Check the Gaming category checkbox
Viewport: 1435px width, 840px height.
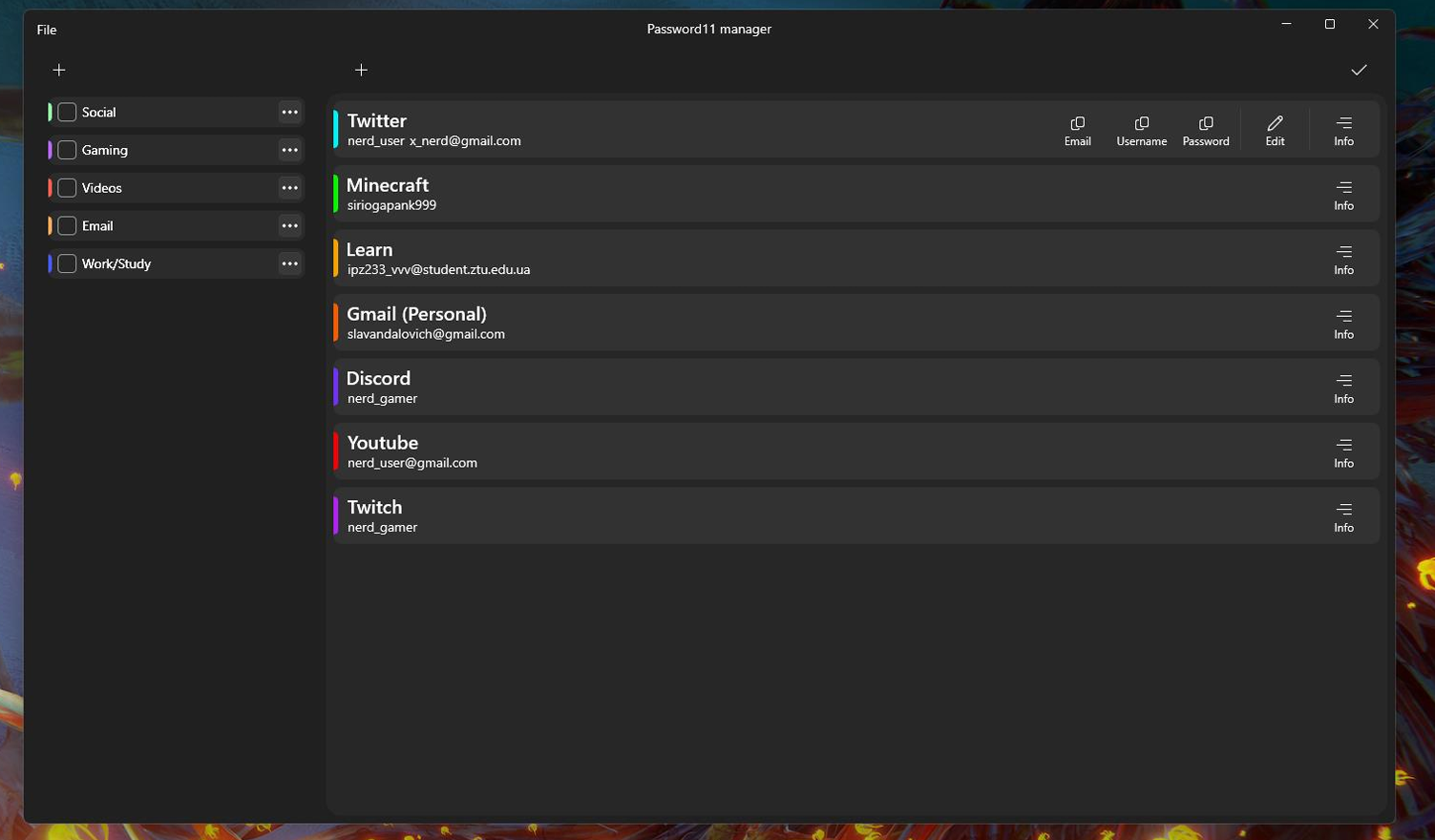pyautogui.click(x=67, y=150)
